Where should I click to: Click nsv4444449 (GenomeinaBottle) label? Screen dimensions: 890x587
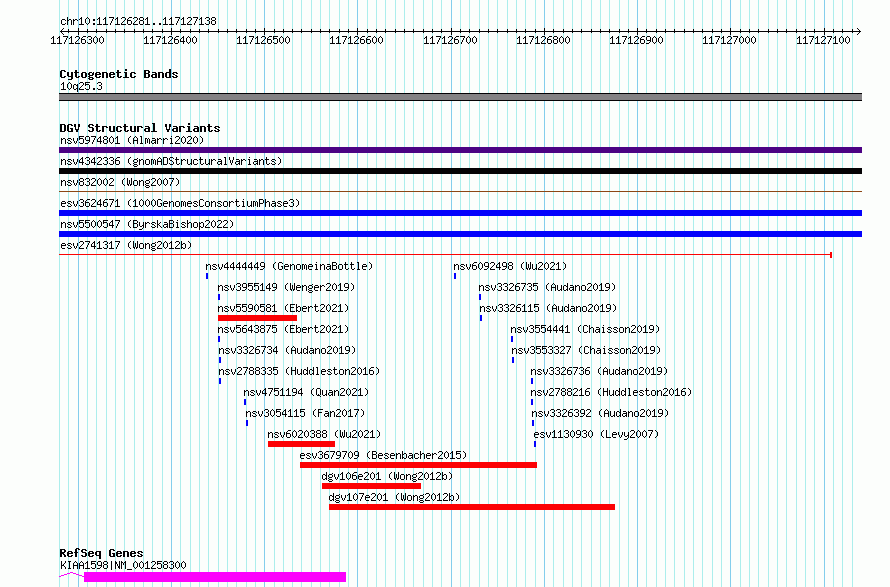pos(289,266)
